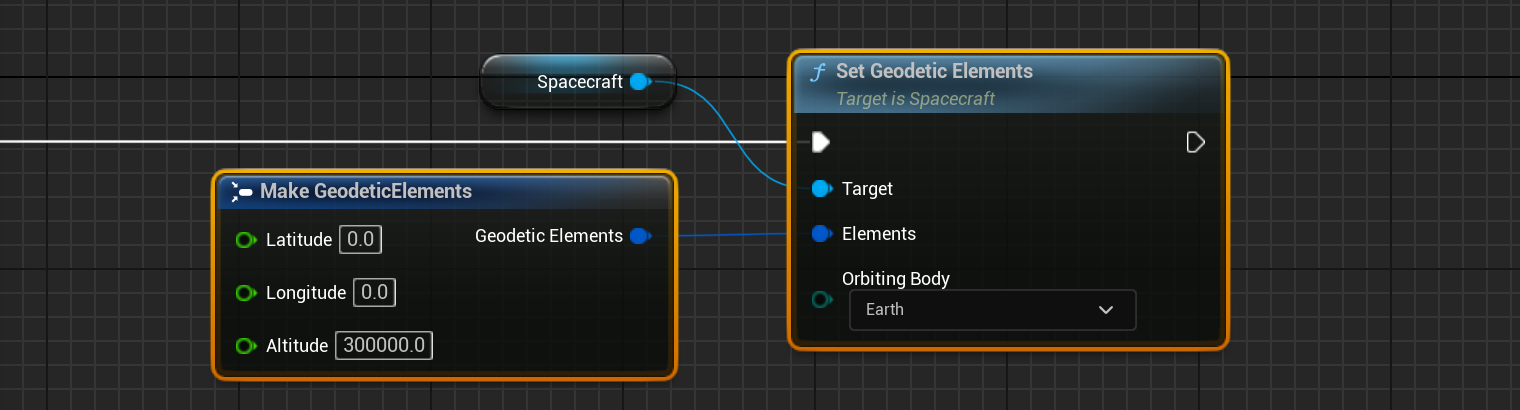Click the Spacecraft variable output pin
Image resolution: width=1520 pixels, height=410 pixels.
[640, 82]
